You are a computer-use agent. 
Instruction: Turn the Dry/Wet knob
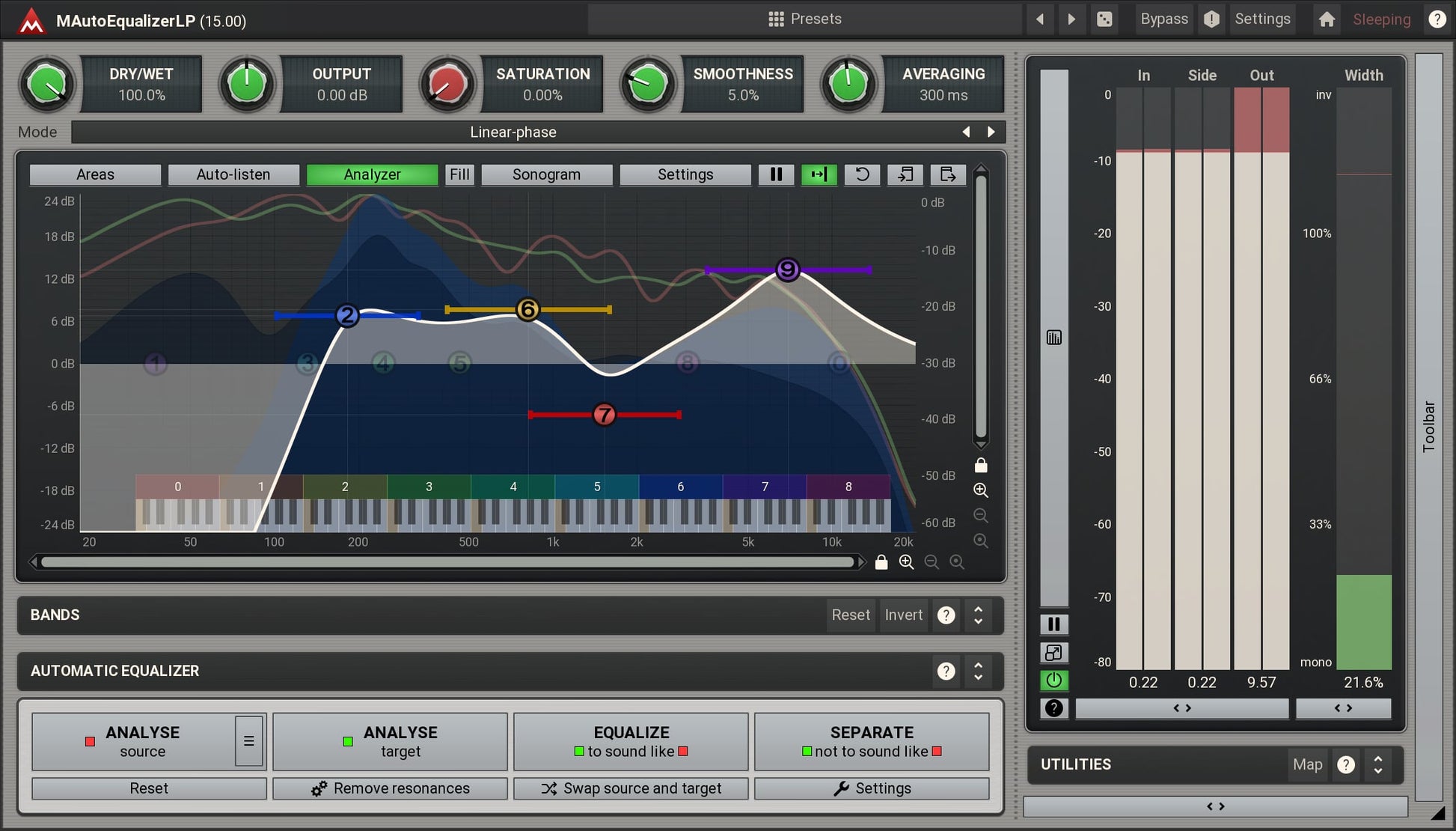[47, 84]
